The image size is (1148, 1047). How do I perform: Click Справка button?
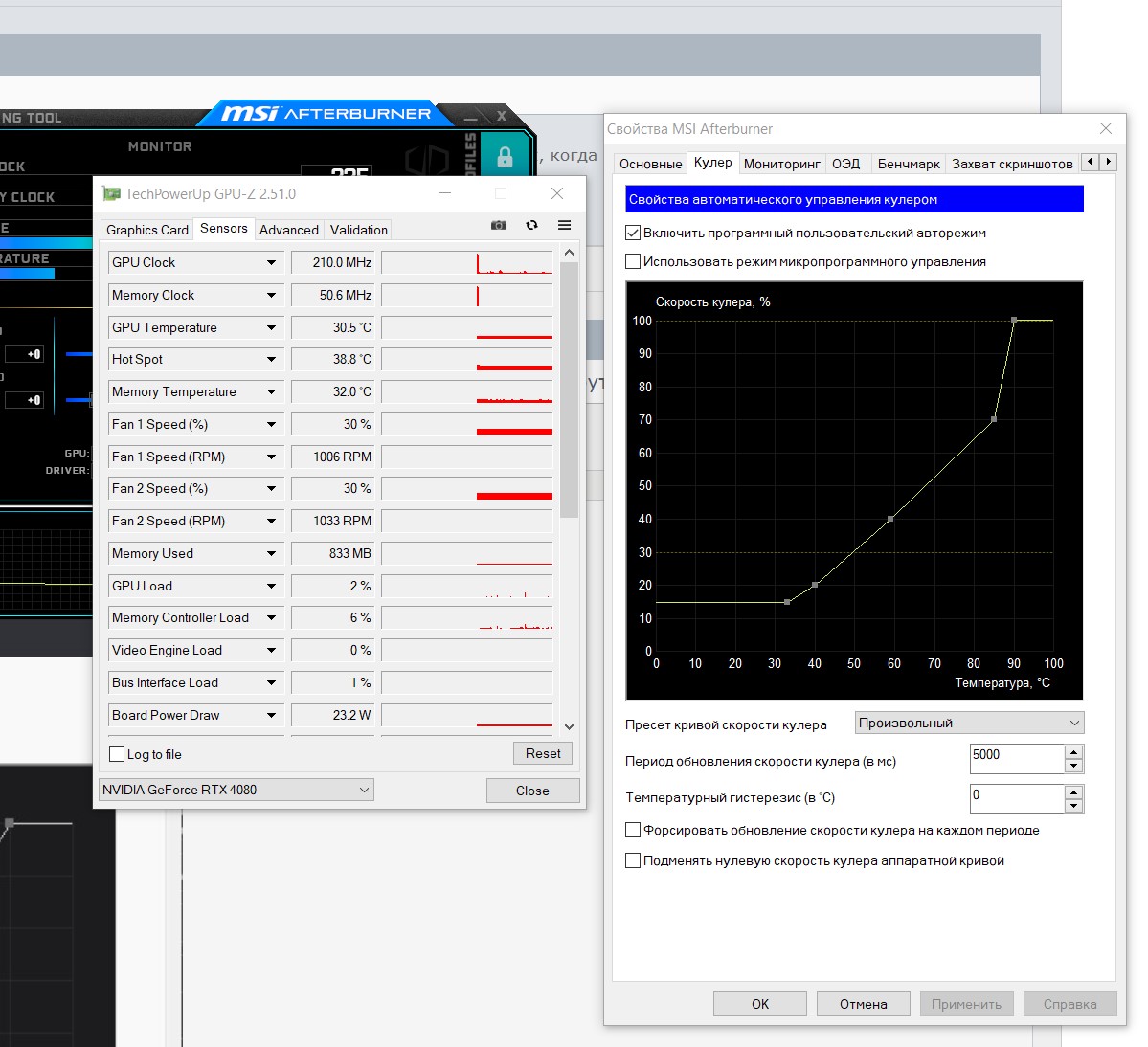[1069, 1004]
